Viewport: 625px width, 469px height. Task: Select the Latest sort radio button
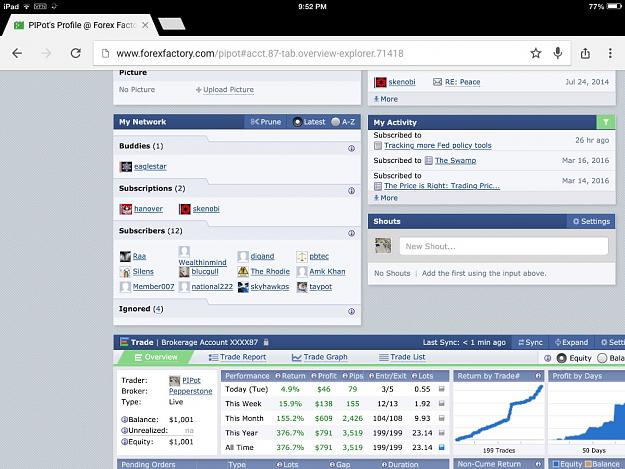tap(297, 122)
